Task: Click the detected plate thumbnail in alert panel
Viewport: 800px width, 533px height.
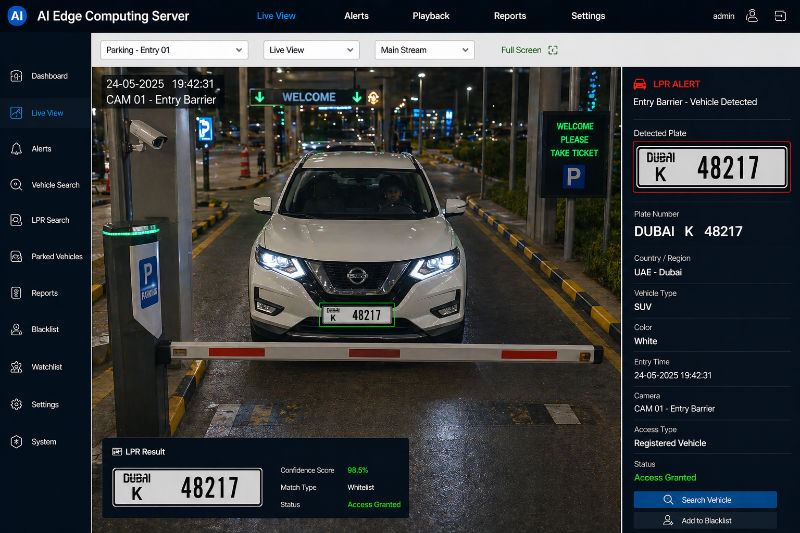Action: pyautogui.click(x=712, y=167)
